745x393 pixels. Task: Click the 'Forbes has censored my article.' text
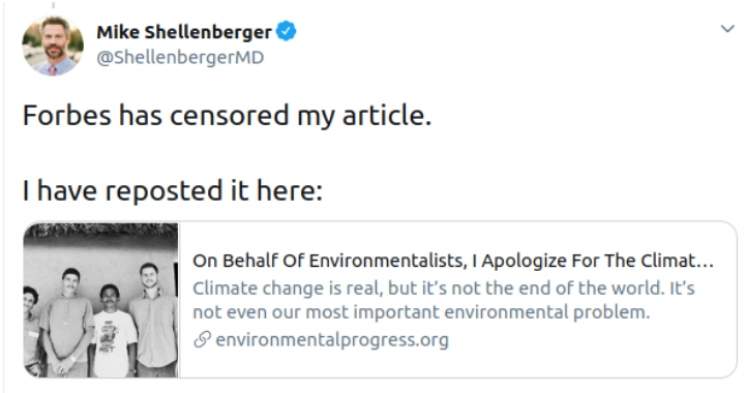click(x=227, y=115)
